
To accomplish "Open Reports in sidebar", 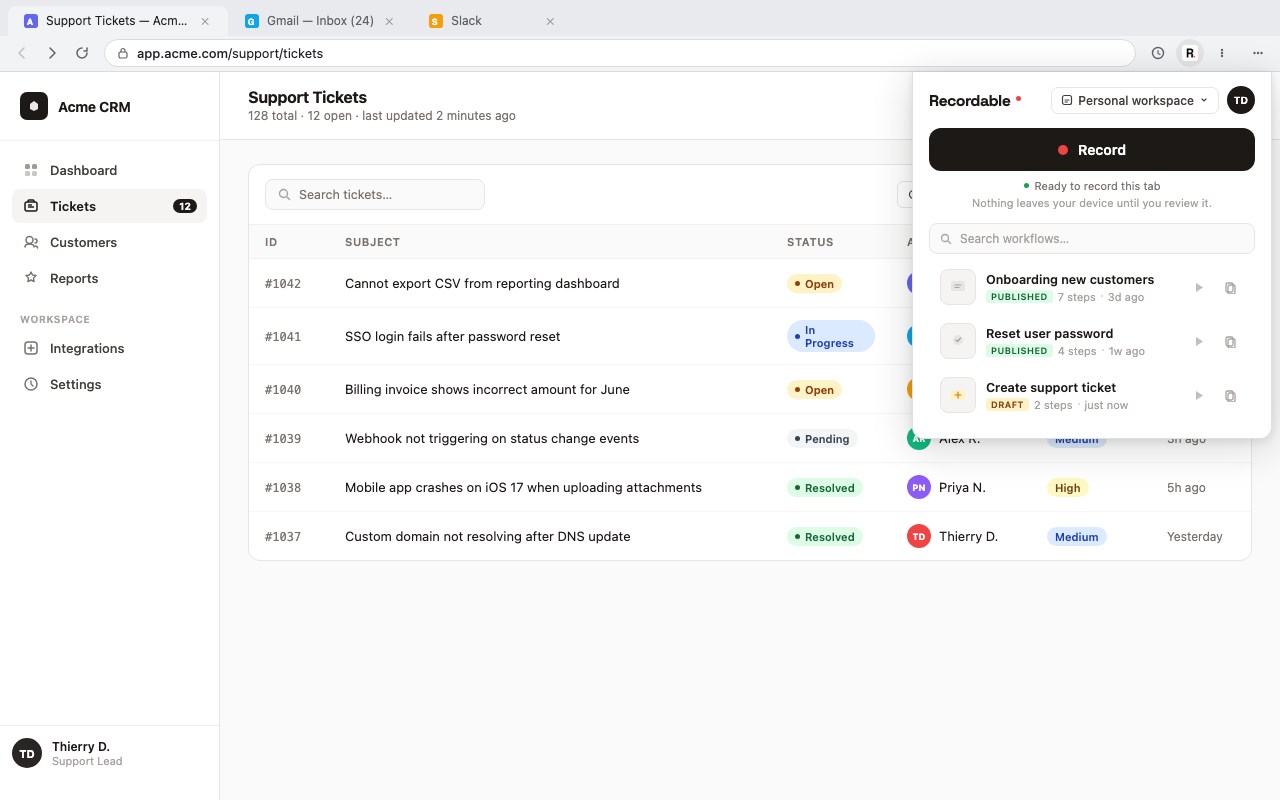I will pos(109,278).
